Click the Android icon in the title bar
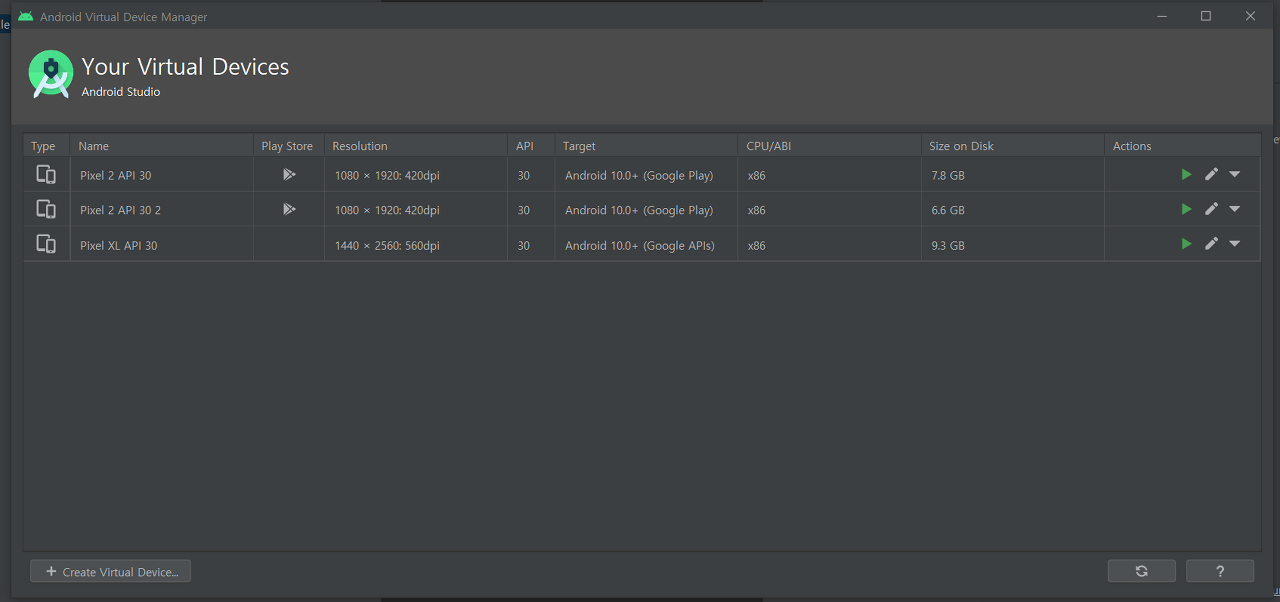 (26, 16)
